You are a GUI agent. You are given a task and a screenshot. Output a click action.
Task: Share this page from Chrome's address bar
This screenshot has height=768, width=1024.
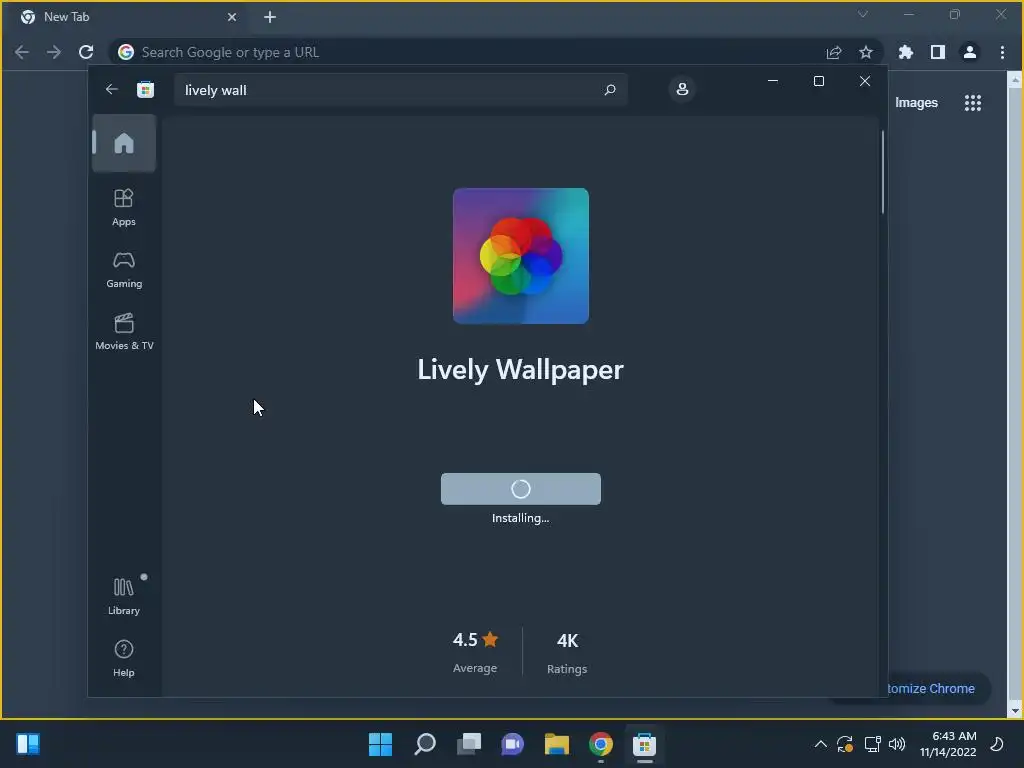(x=834, y=52)
